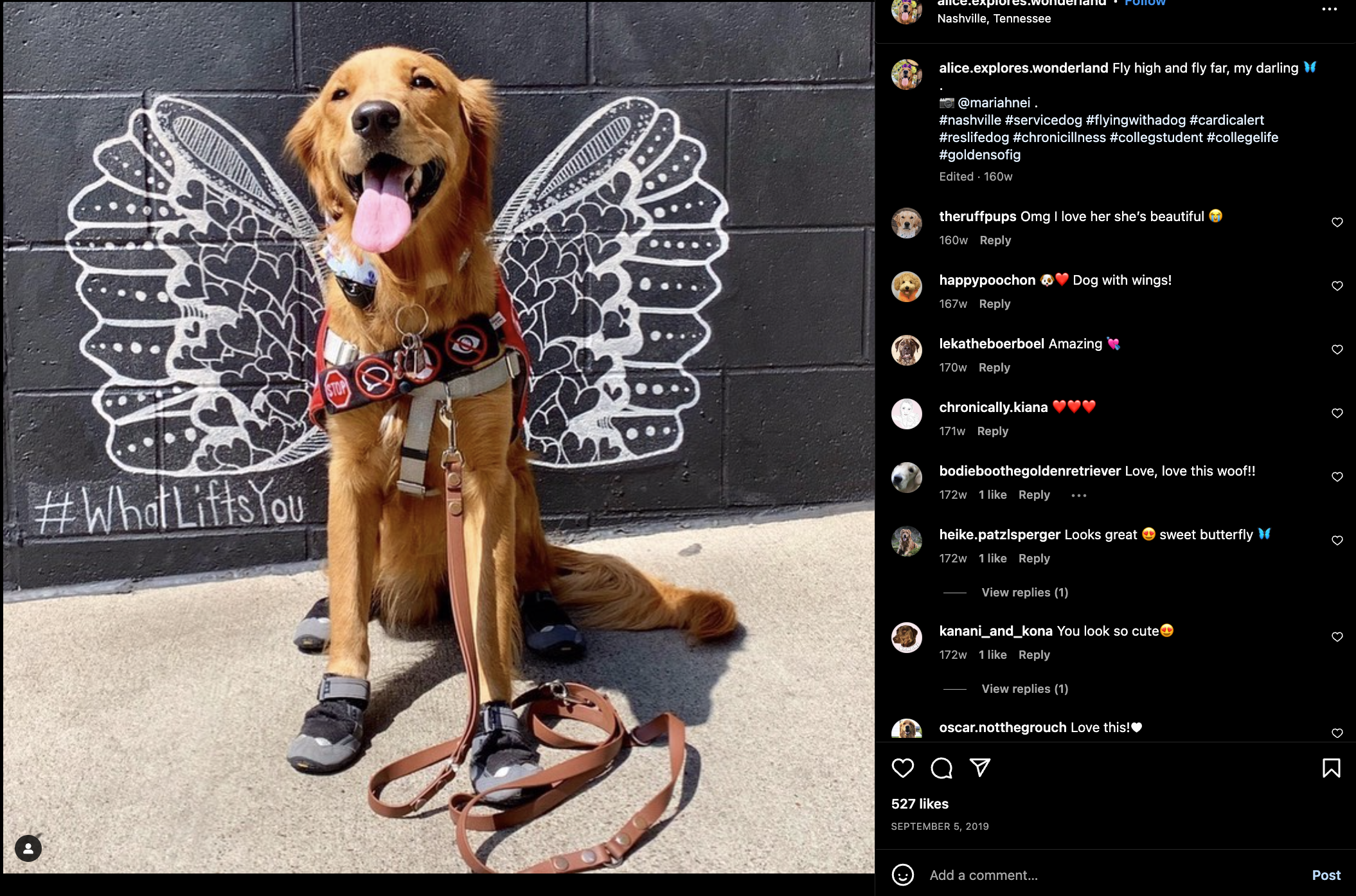
Task: Like chronically.kiana's comment with the heart
Action: [x=1337, y=413]
